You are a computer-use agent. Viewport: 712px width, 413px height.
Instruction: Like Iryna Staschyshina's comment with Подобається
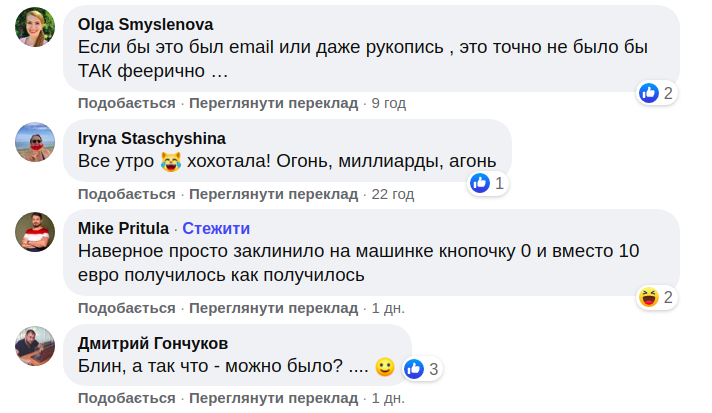pyautogui.click(x=126, y=193)
